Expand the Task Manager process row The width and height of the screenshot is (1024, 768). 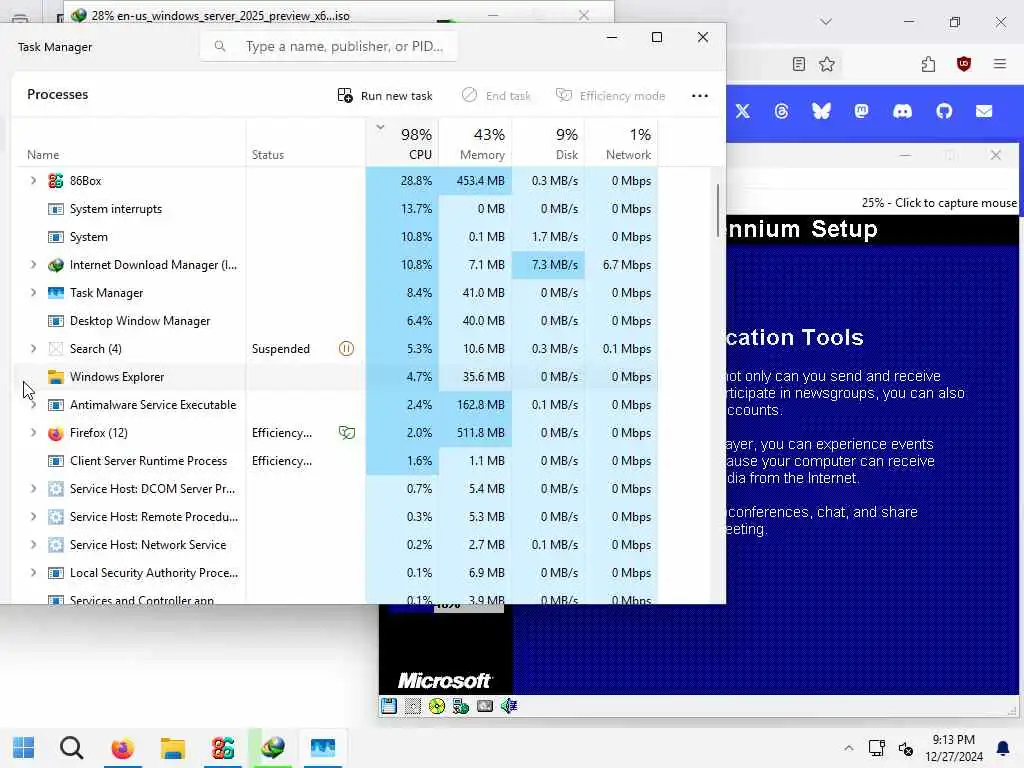(33, 293)
